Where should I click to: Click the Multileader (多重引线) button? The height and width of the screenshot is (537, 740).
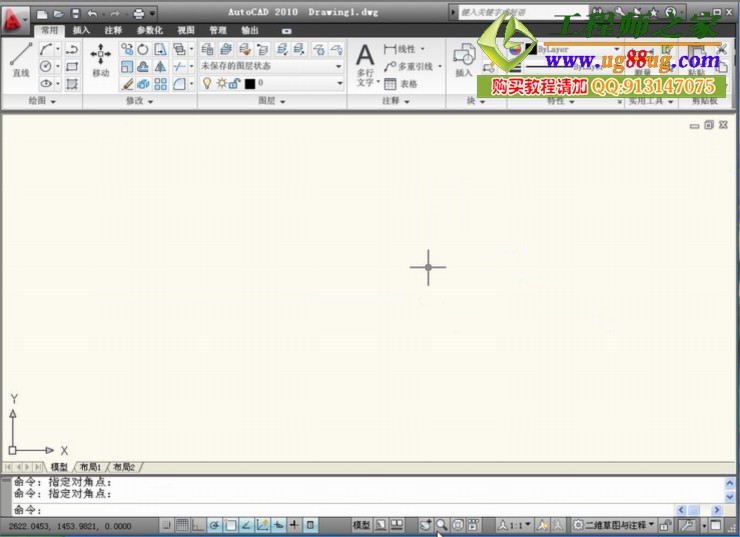pyautogui.click(x=412, y=67)
